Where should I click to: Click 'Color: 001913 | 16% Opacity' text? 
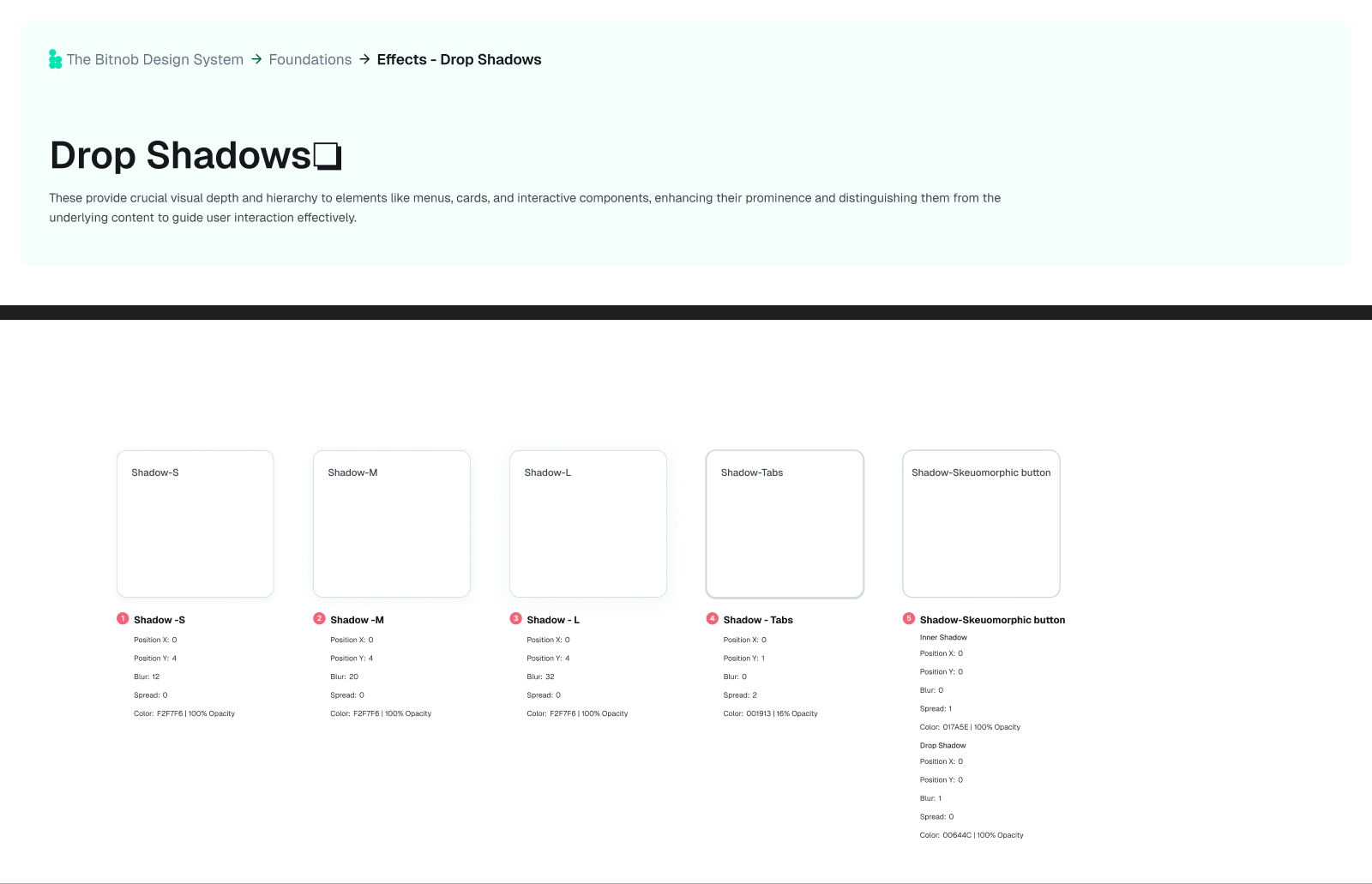point(770,713)
